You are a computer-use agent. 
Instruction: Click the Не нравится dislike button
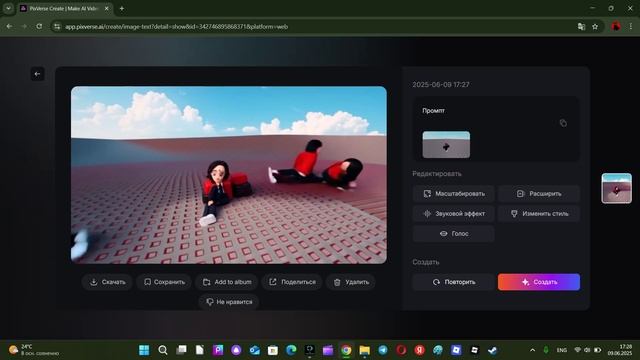tap(229, 302)
